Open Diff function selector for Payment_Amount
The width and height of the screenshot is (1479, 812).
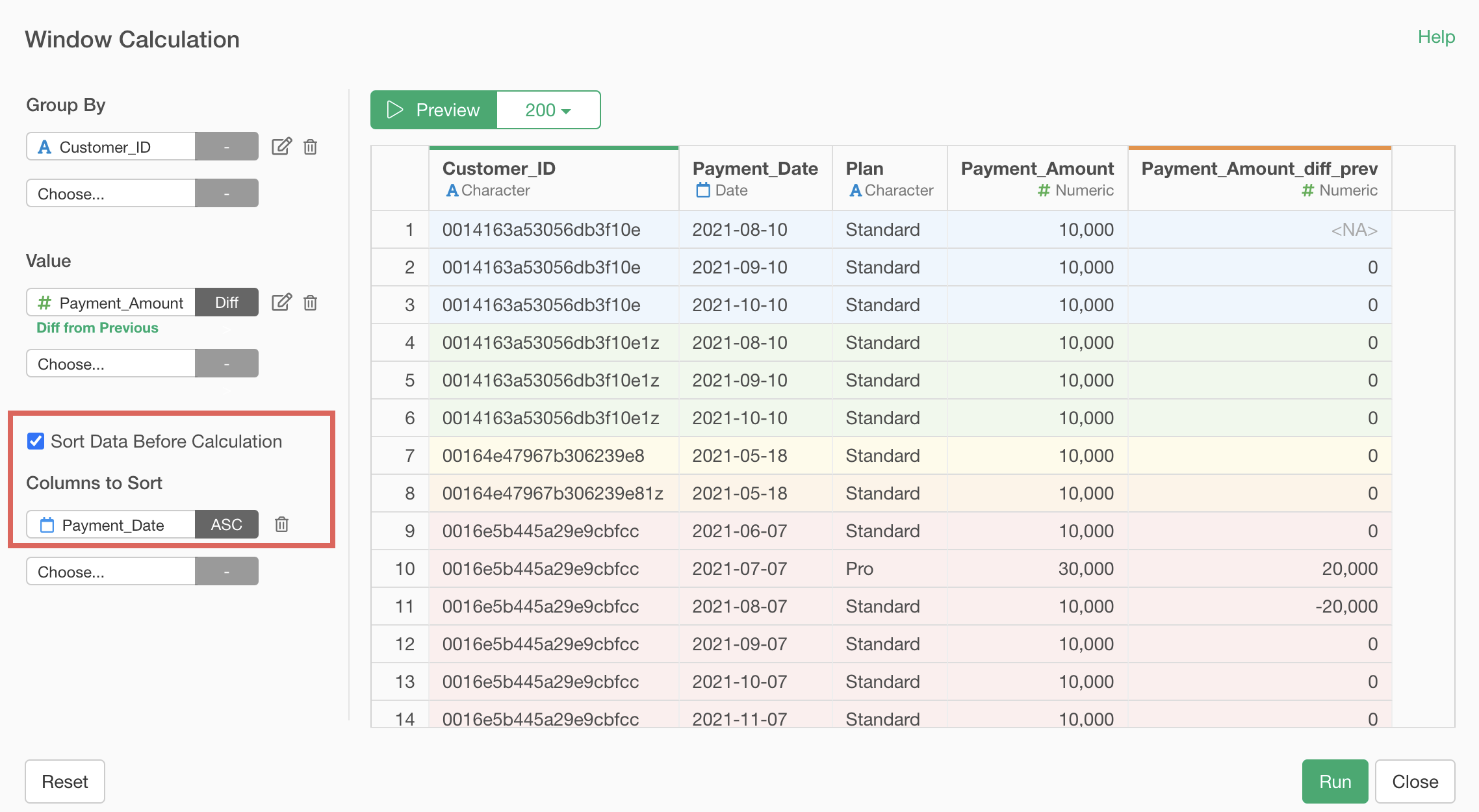pyautogui.click(x=226, y=302)
